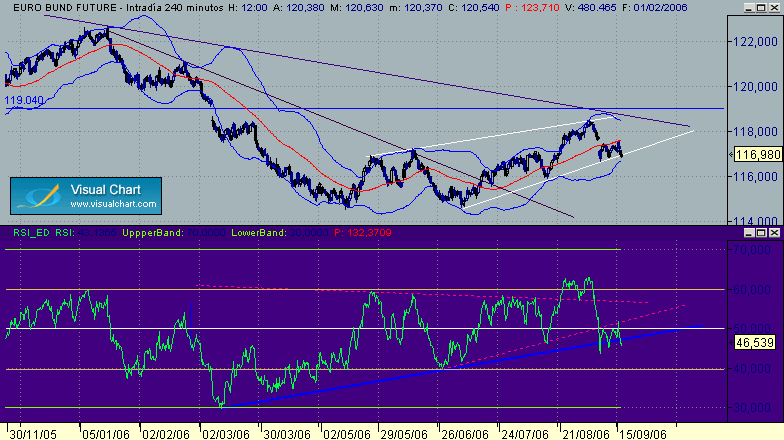Image resolution: width=784 pixels, height=440 pixels.
Task: Click the 15/09/06 date axis label
Action: click(643, 434)
